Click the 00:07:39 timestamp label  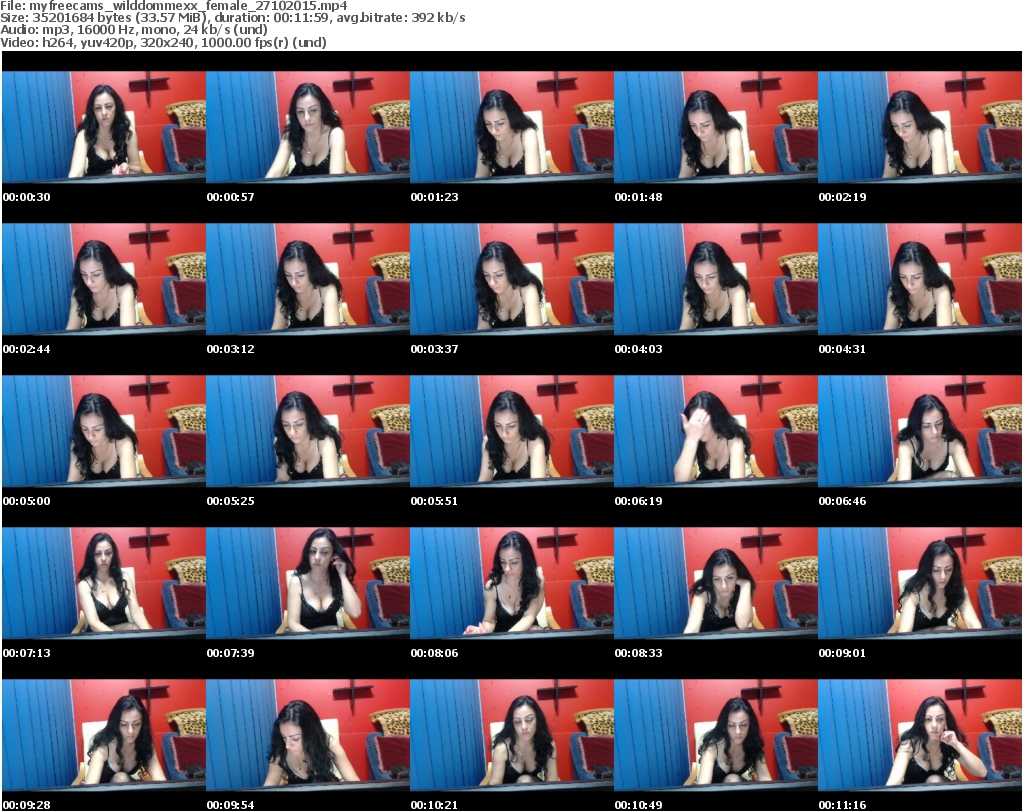click(x=231, y=653)
